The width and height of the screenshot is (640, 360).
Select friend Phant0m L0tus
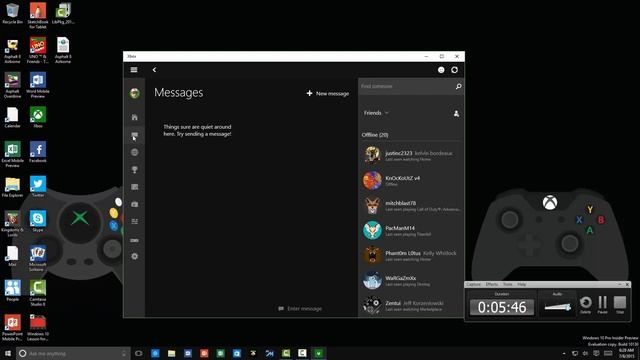tap(411, 256)
